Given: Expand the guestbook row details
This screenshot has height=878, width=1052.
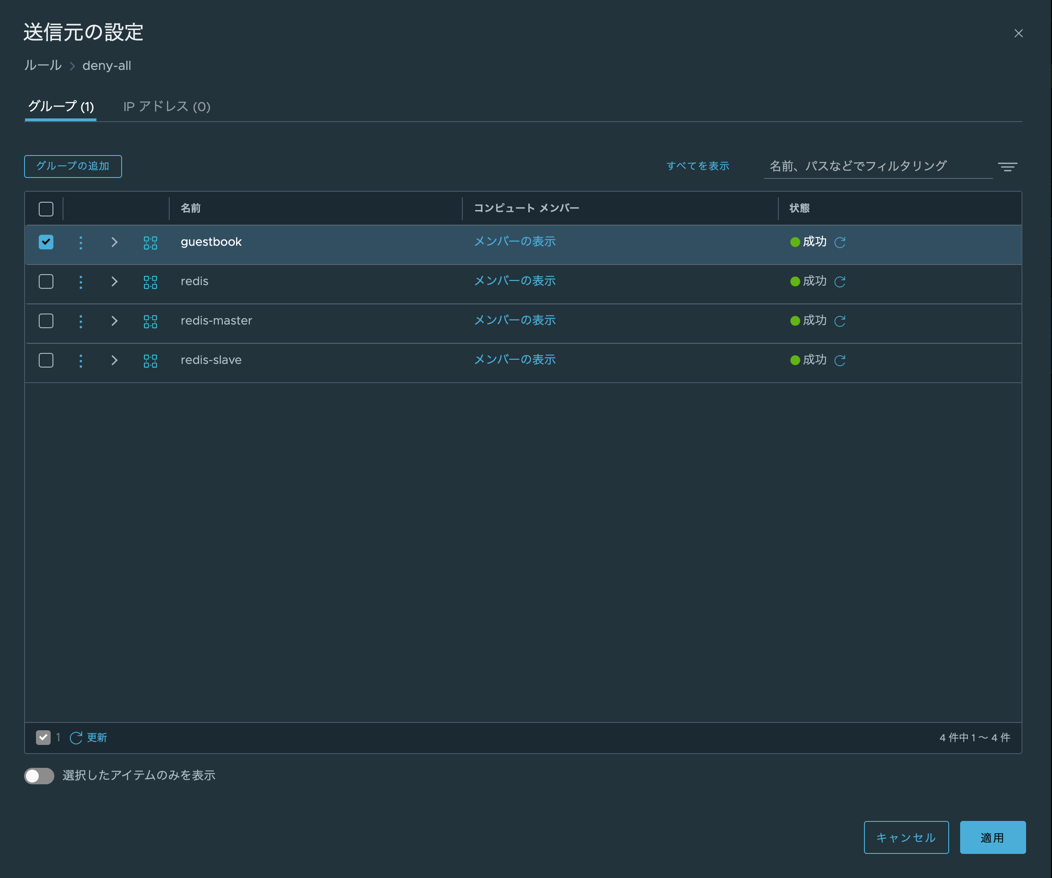Looking at the screenshot, I should click(x=115, y=243).
